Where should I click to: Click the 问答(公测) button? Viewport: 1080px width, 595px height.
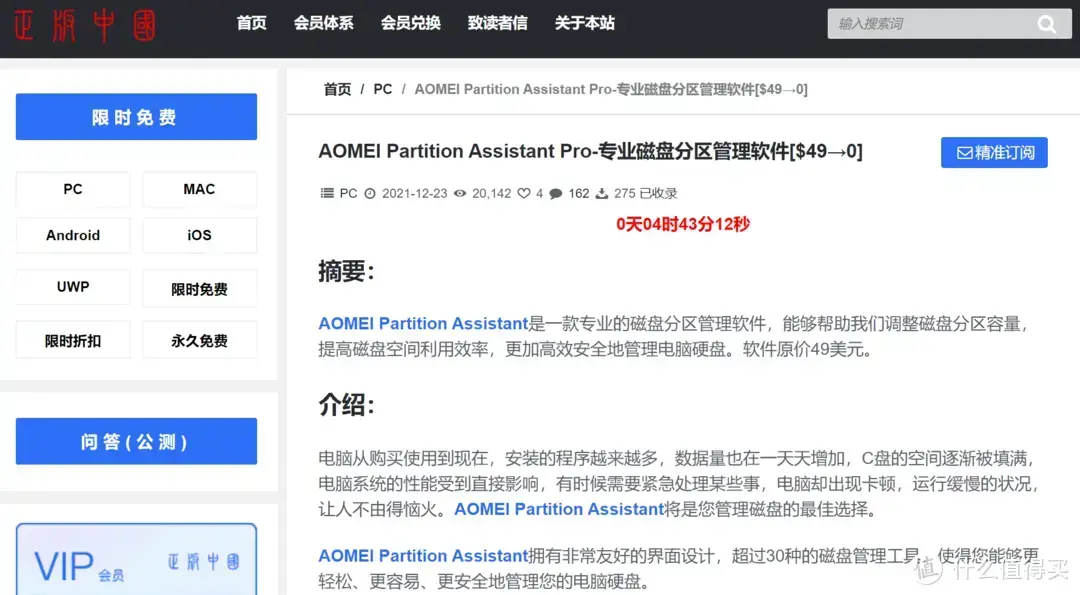coord(135,440)
